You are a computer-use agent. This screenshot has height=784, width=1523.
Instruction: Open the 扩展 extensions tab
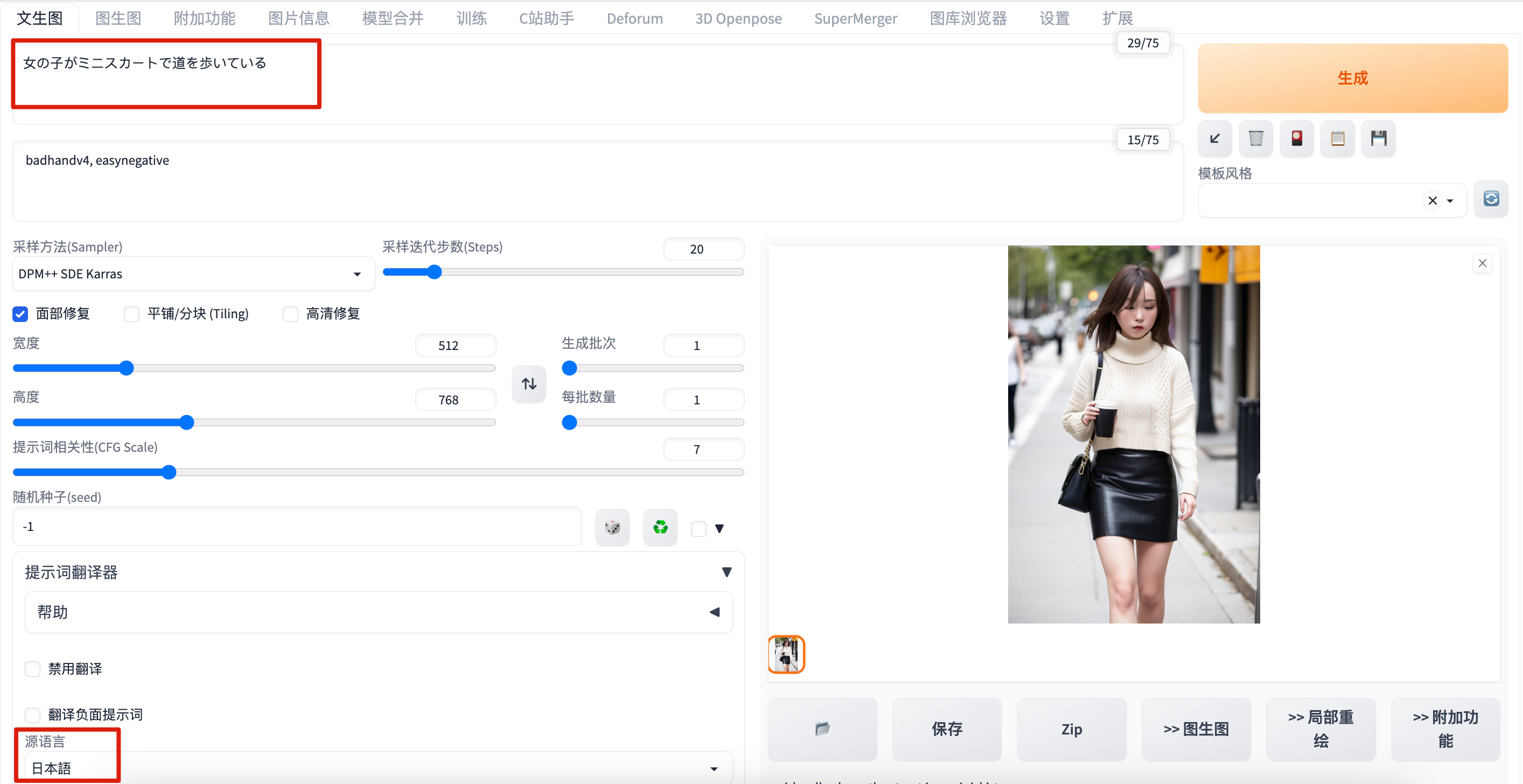point(1117,18)
